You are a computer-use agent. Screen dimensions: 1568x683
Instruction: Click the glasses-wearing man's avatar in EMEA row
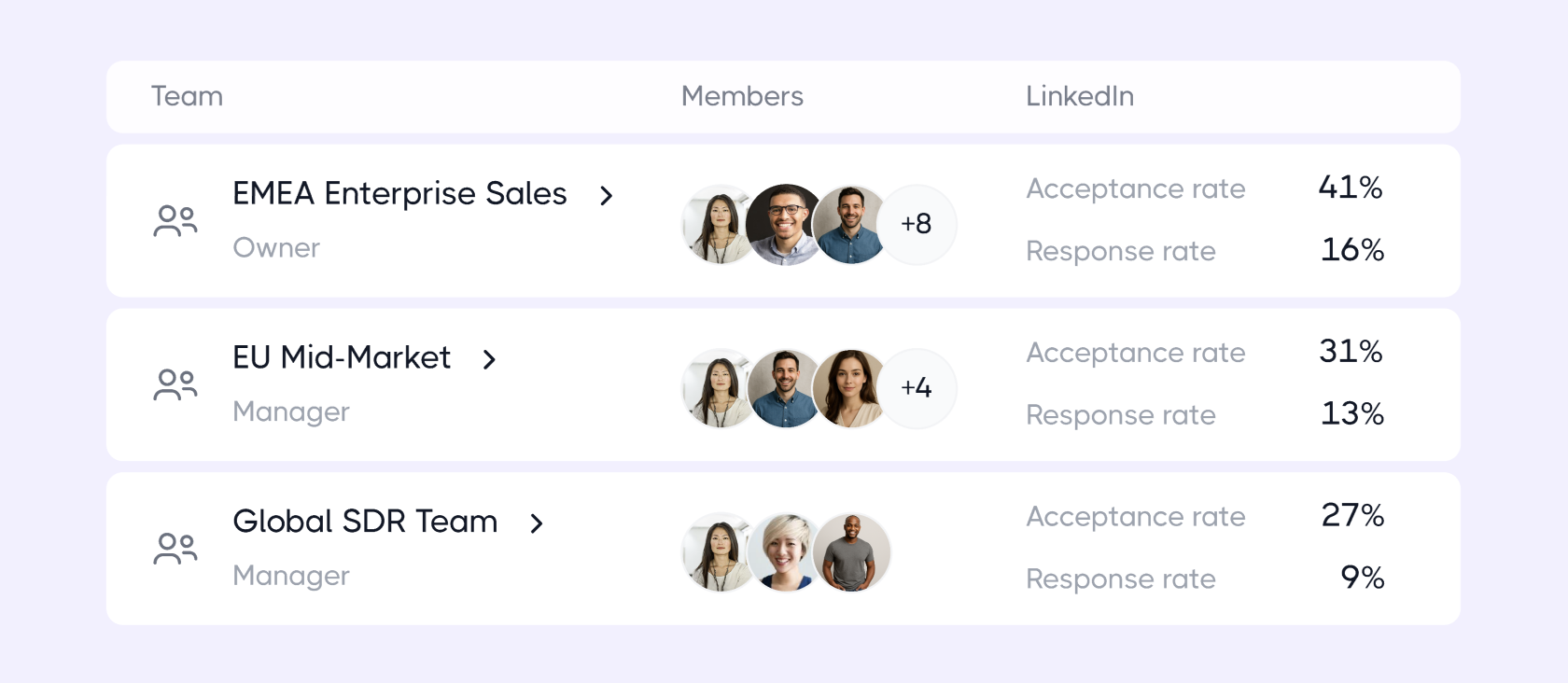(785, 224)
